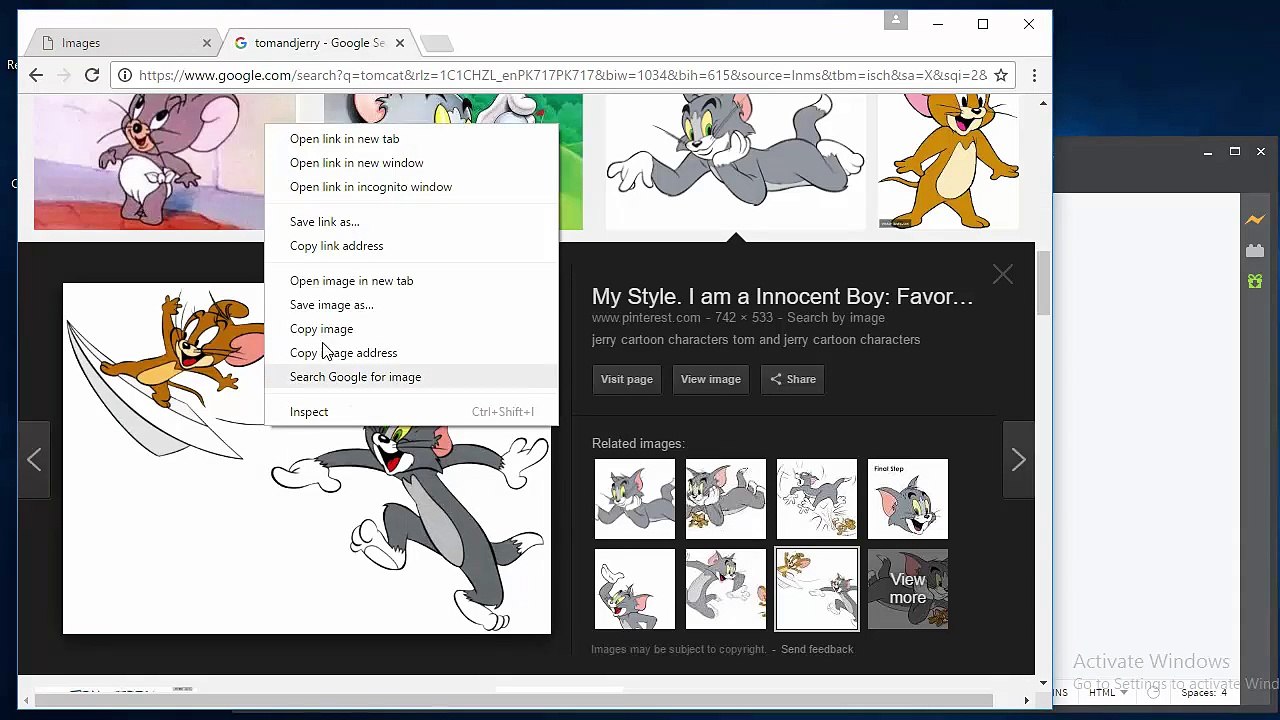Go back using the browser back arrow
The image size is (1280, 720).
(x=36, y=75)
